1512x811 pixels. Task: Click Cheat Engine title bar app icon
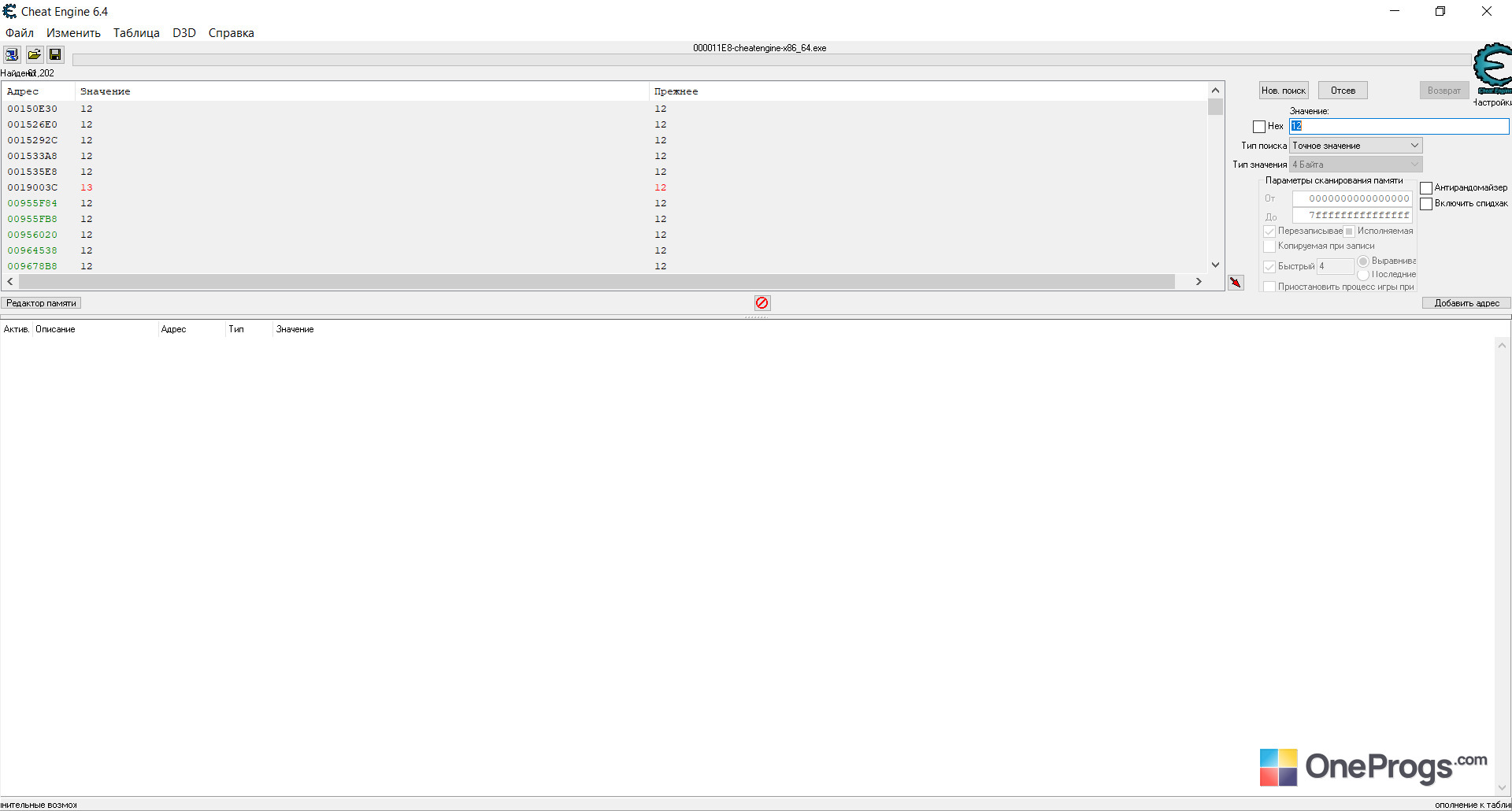click(x=9, y=11)
